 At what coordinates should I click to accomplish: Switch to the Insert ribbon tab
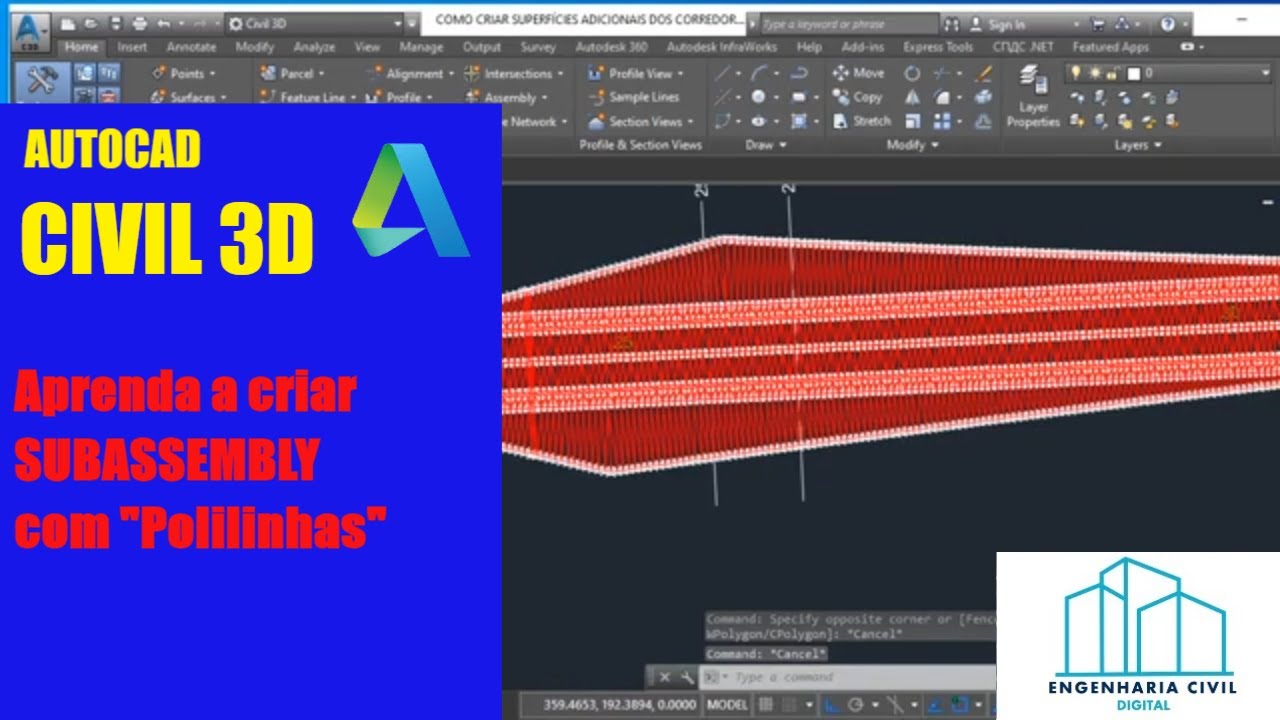[132, 47]
